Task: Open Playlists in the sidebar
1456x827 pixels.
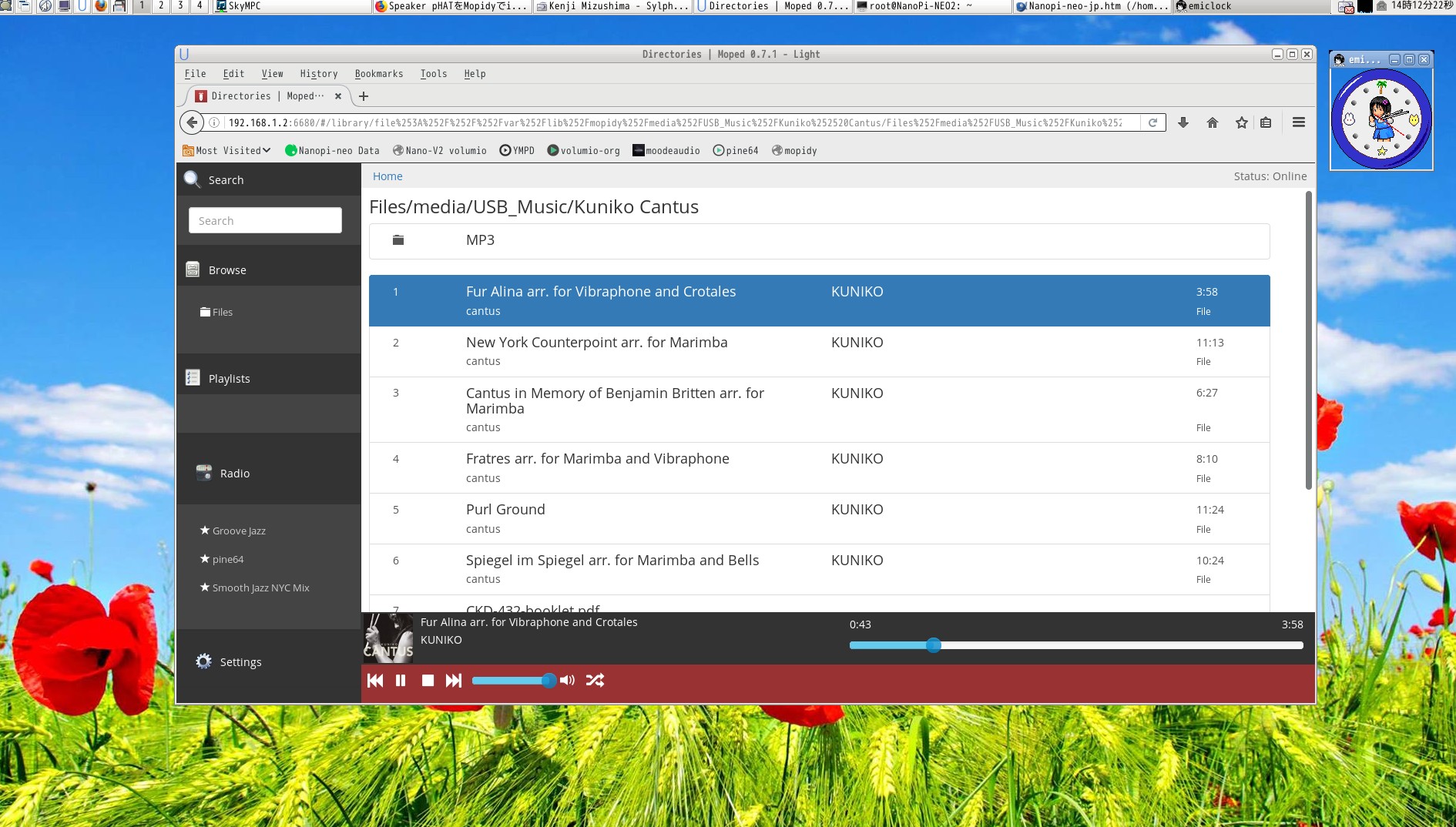Action: click(229, 379)
